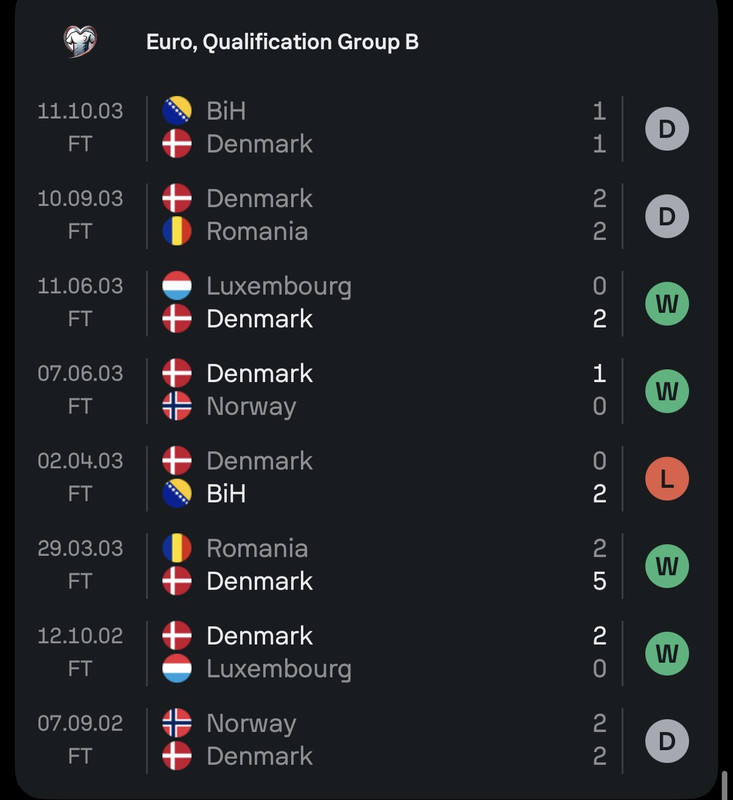Click the Euro Qualification tournament logo

(x=80, y=41)
